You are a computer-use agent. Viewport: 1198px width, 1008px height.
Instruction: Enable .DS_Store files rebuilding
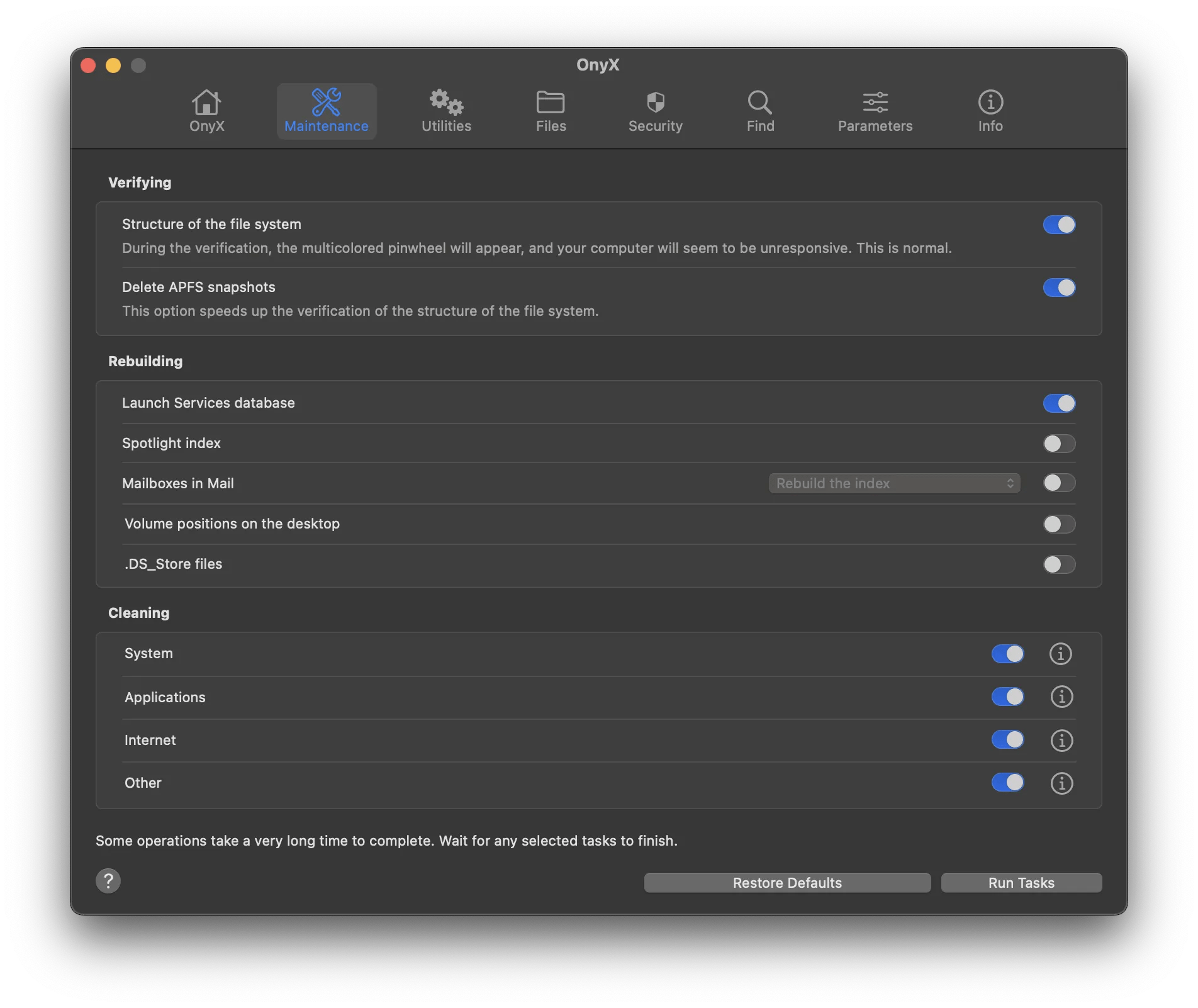click(1058, 564)
